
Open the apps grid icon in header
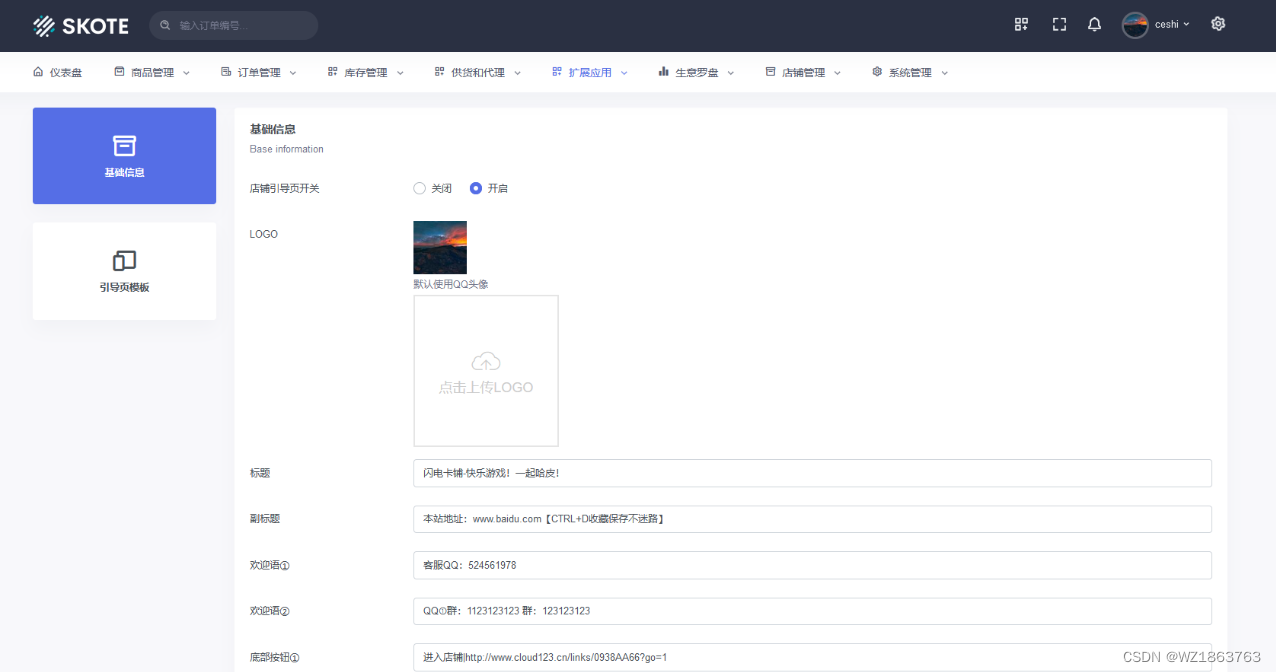[1021, 24]
